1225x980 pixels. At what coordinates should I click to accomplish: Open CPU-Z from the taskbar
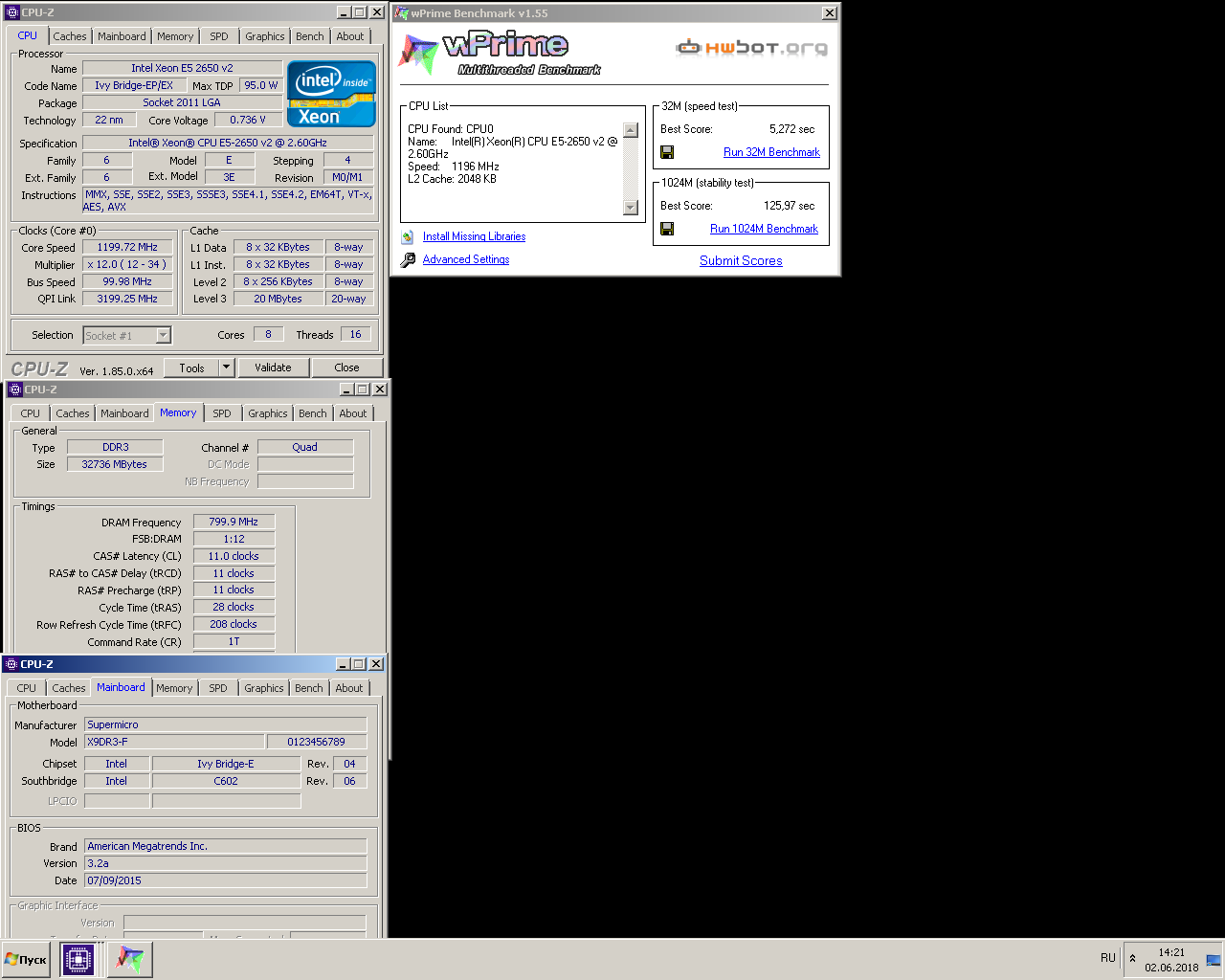pyautogui.click(x=78, y=959)
